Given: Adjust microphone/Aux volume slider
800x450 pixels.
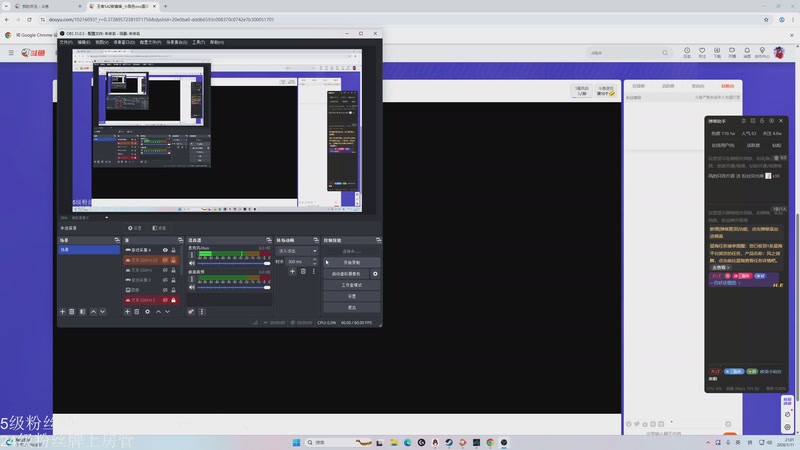Looking at the screenshot, I should pyautogui.click(x=234, y=263).
